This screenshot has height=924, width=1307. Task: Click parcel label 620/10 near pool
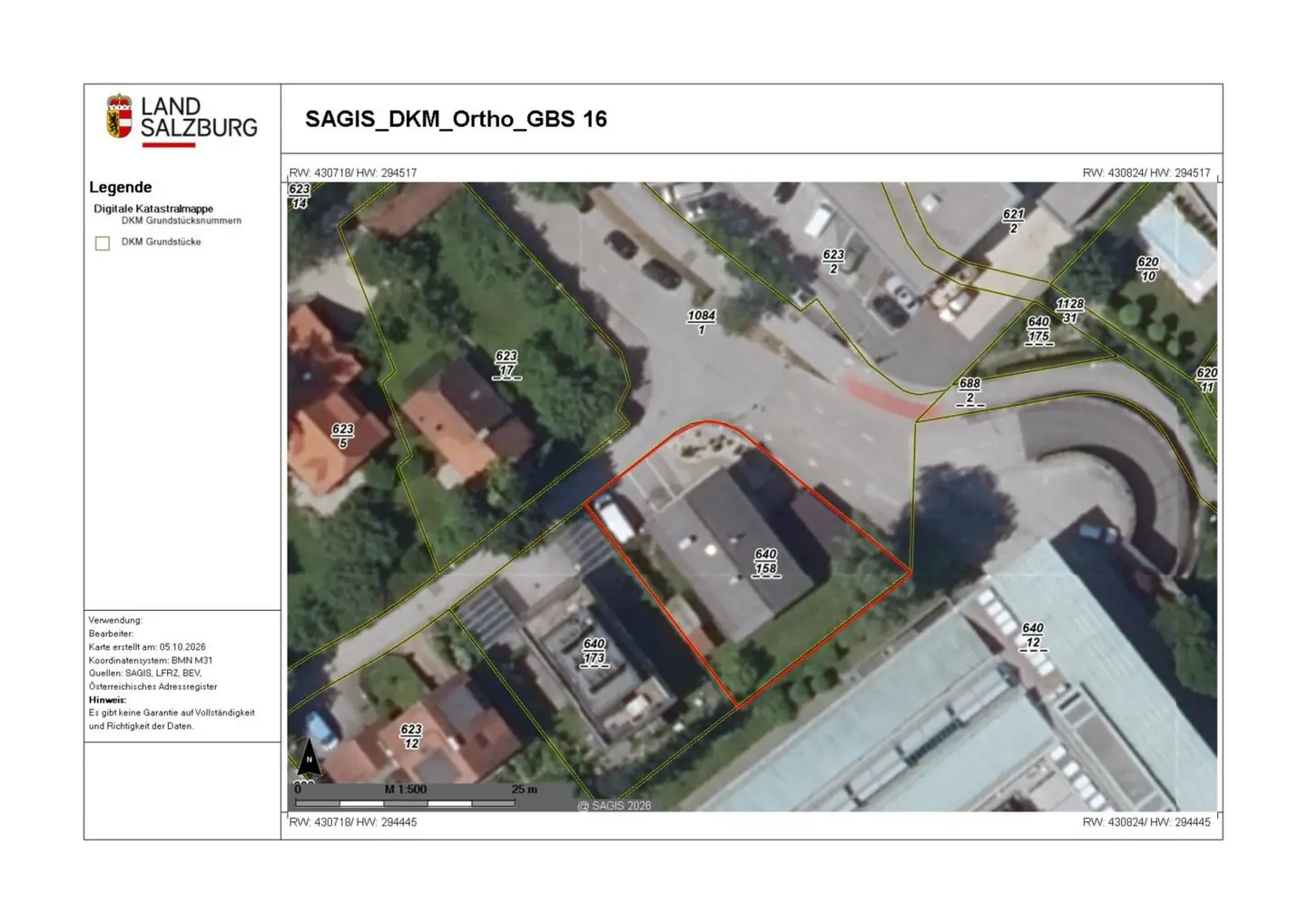pos(1148,269)
